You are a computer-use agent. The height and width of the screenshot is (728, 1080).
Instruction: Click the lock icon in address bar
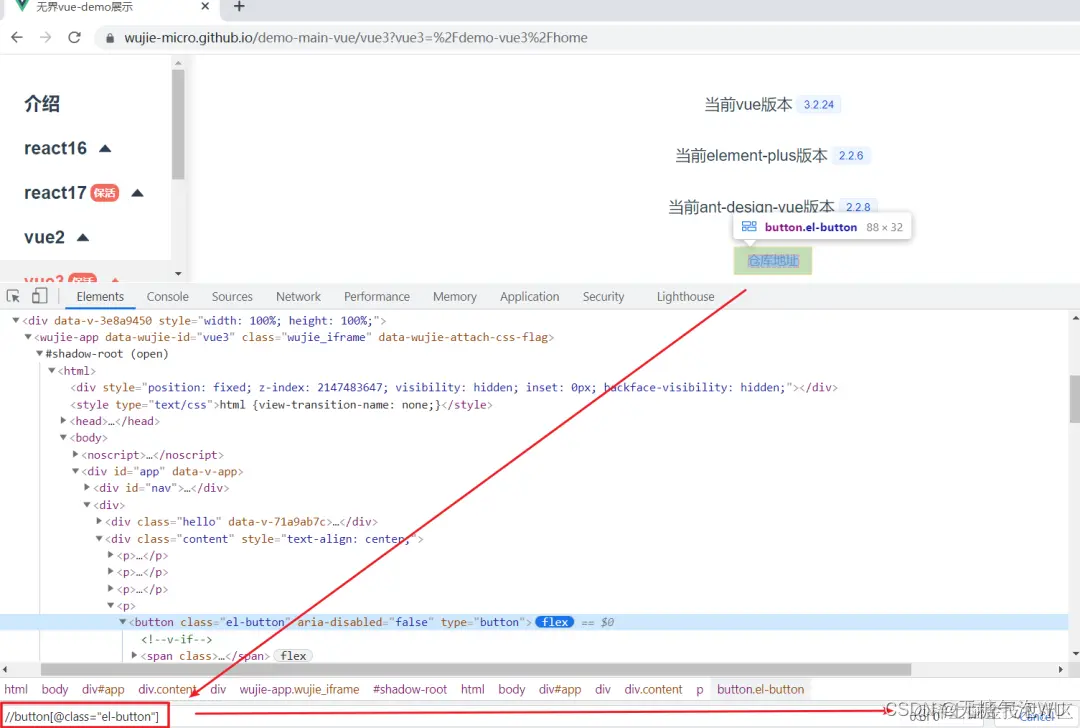(110, 38)
